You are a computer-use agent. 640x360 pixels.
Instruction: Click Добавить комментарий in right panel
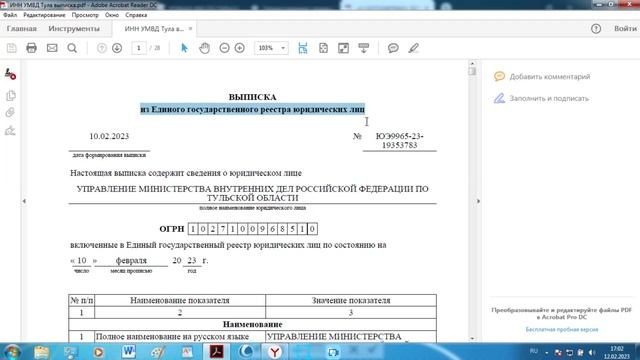pyautogui.click(x=542, y=77)
